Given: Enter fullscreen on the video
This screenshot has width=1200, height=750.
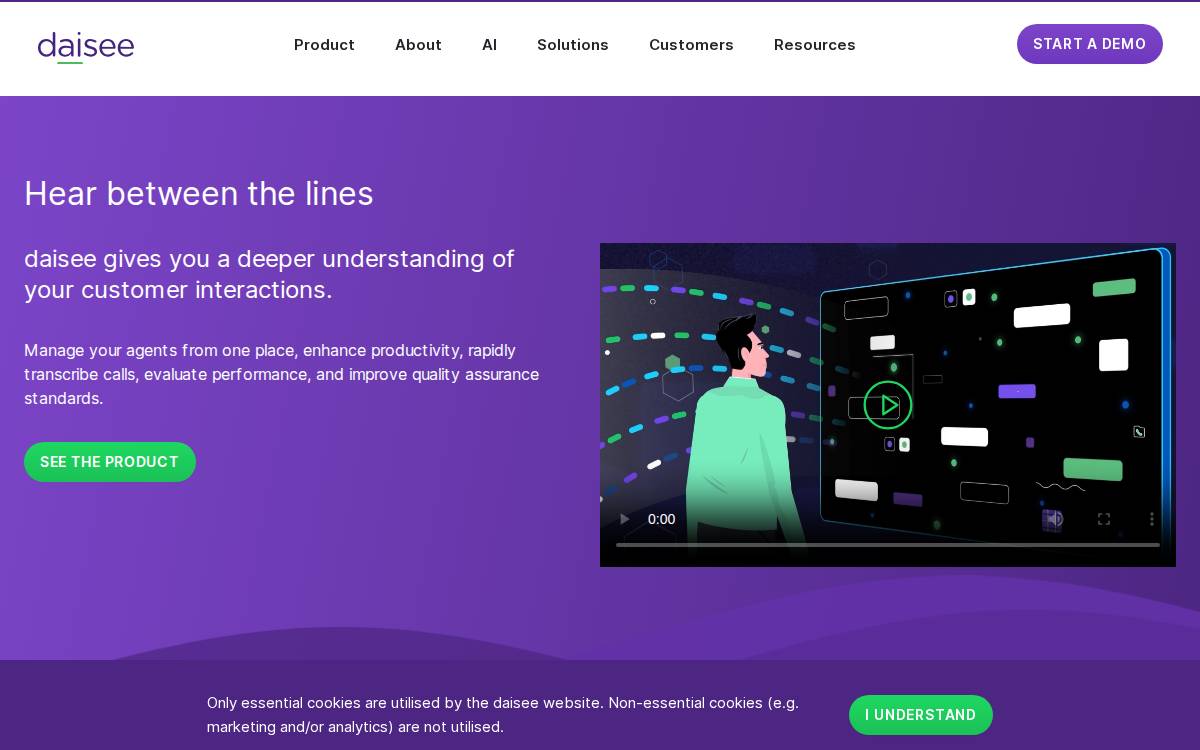Looking at the screenshot, I should pos(1104,519).
